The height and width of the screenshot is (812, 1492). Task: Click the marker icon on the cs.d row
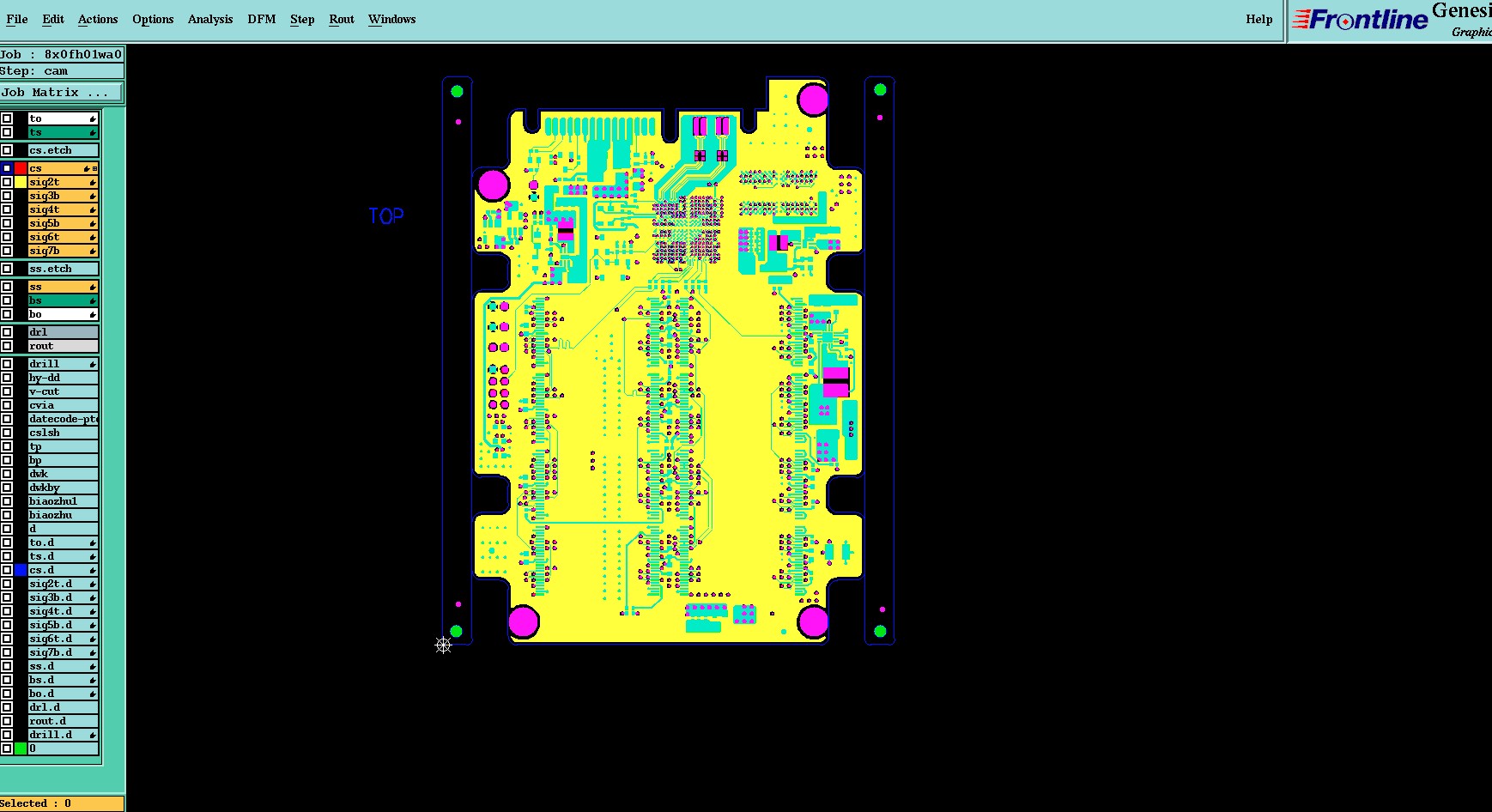click(x=93, y=571)
